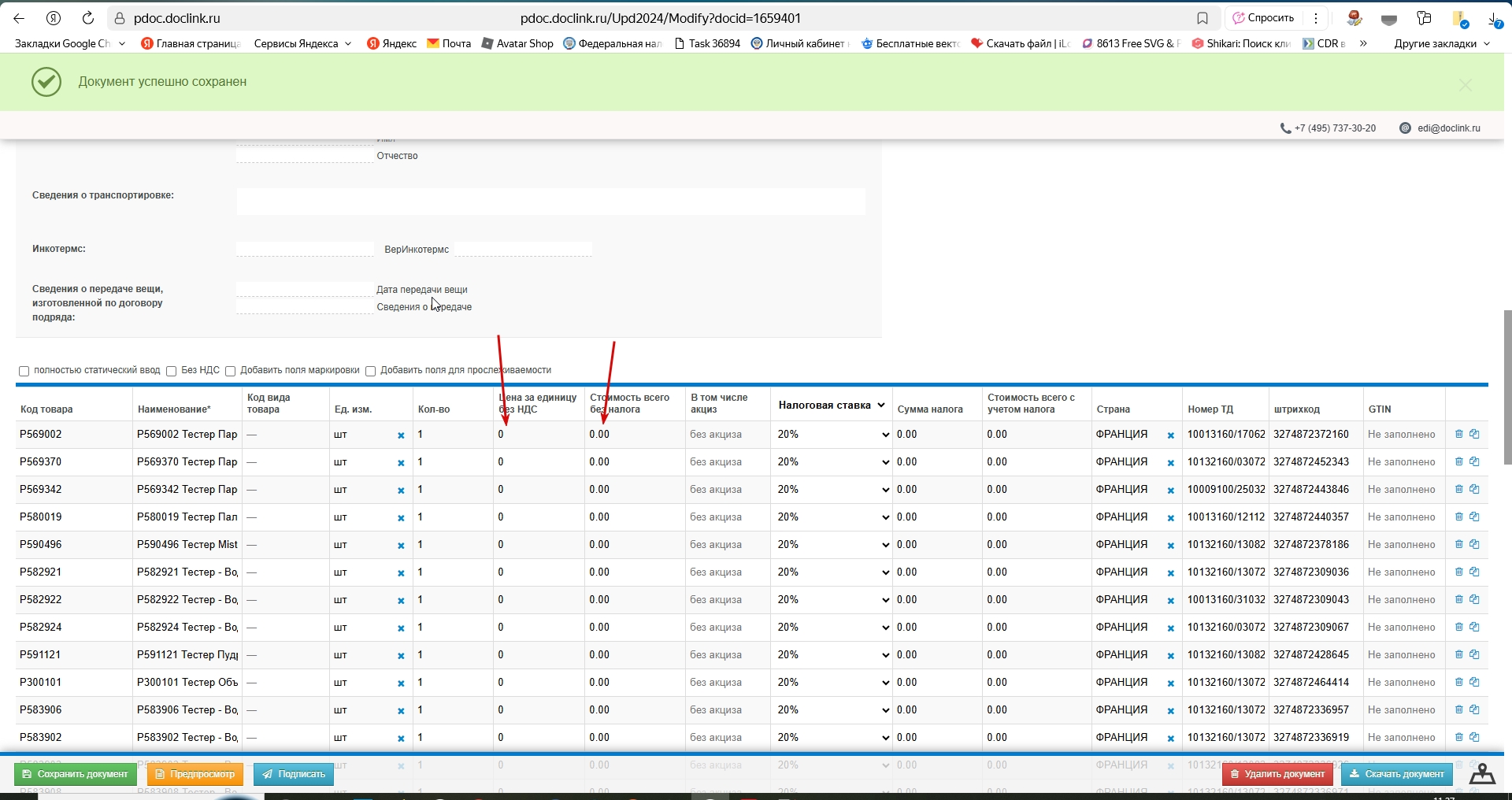
Task: Click the price field of row P569002
Action: [x=539, y=435]
